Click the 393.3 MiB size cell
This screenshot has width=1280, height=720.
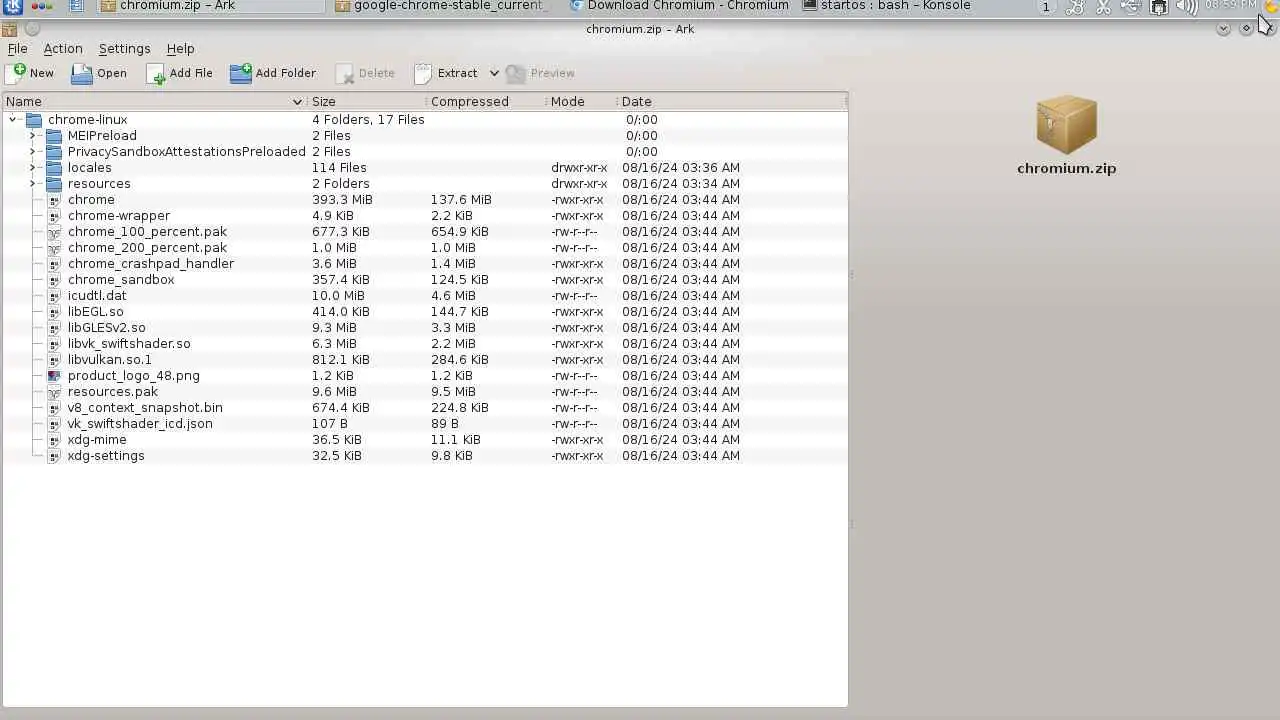tap(342, 200)
